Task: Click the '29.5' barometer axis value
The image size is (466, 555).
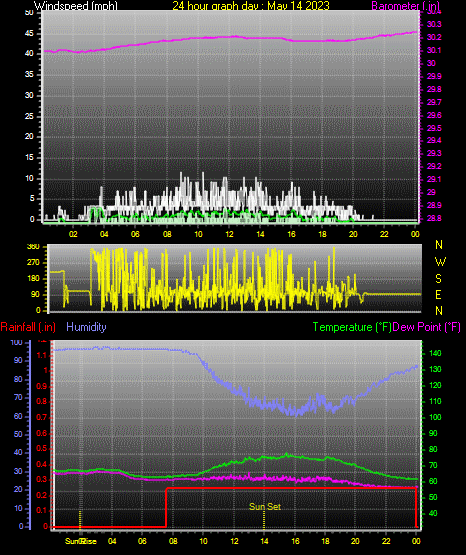Action: (434, 128)
